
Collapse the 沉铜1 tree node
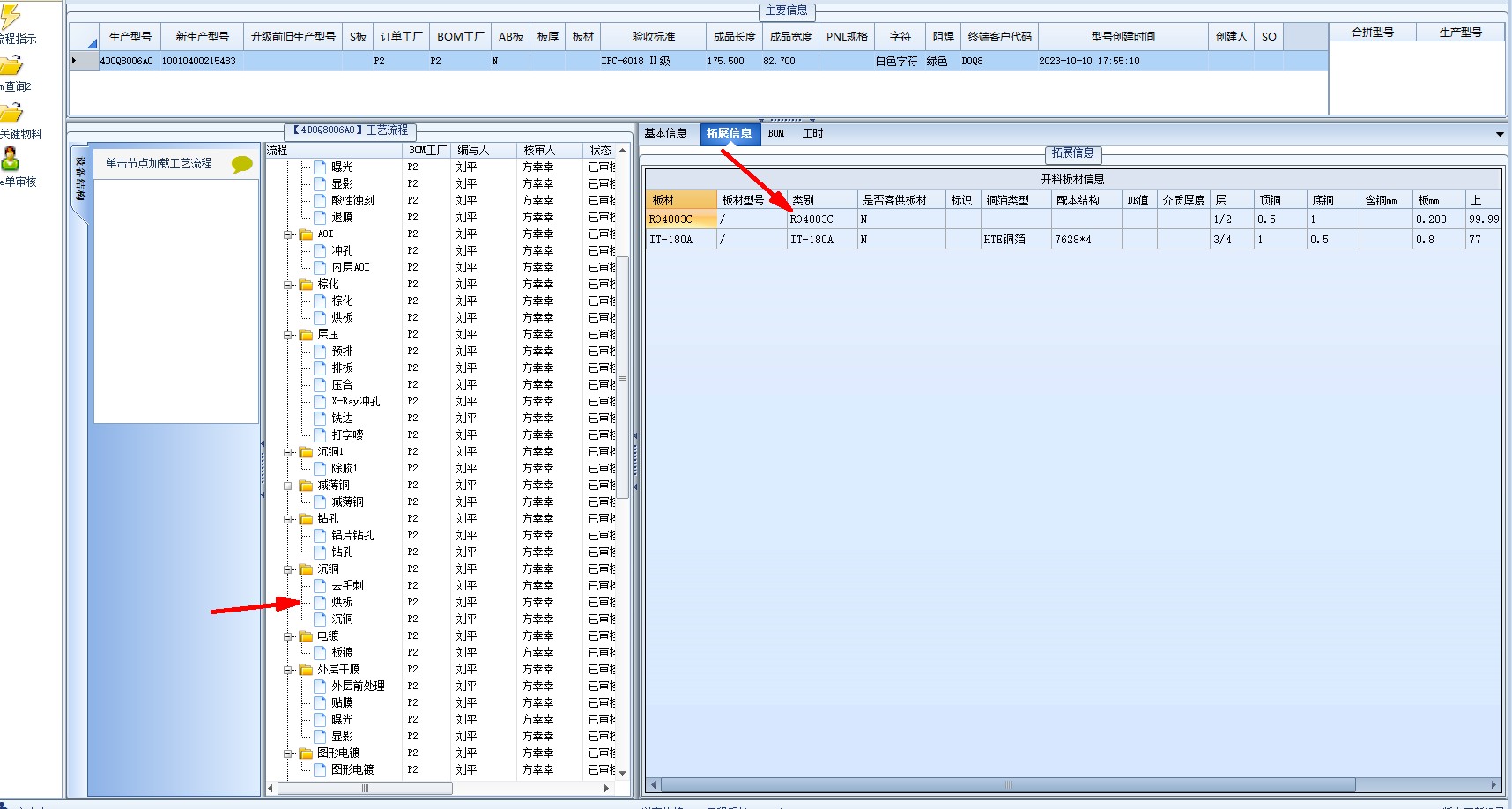pyautogui.click(x=288, y=452)
